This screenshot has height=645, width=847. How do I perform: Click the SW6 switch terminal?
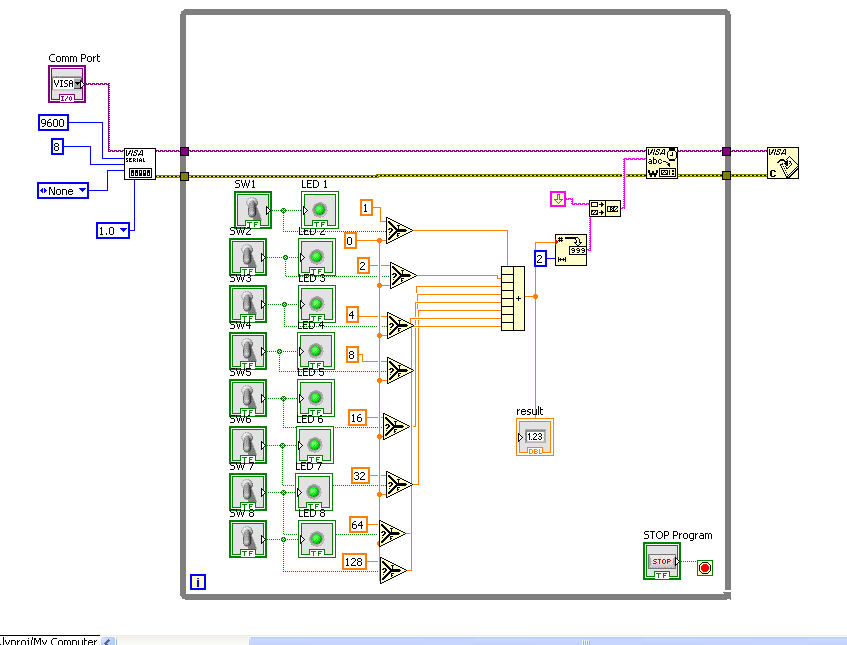point(248,445)
